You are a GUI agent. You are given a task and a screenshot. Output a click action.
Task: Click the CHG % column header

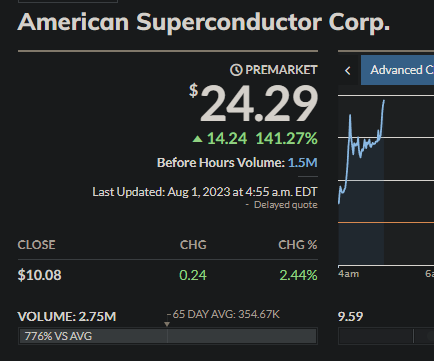tap(298, 245)
